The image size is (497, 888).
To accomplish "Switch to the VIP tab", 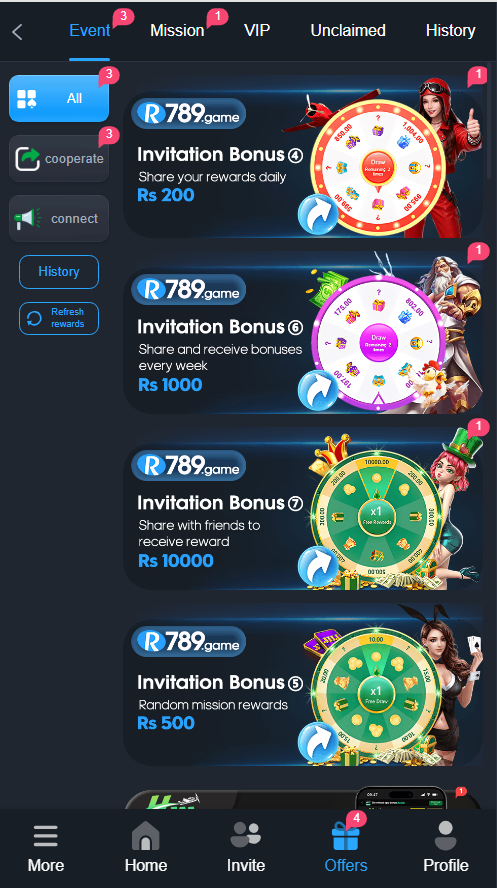I will pos(257,31).
